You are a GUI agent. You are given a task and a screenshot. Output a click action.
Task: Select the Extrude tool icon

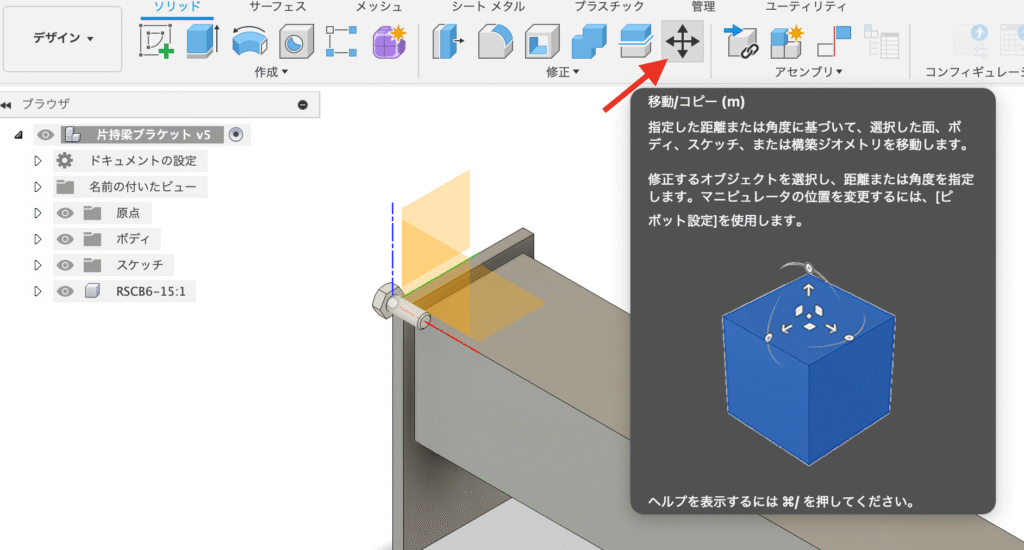[x=202, y=41]
